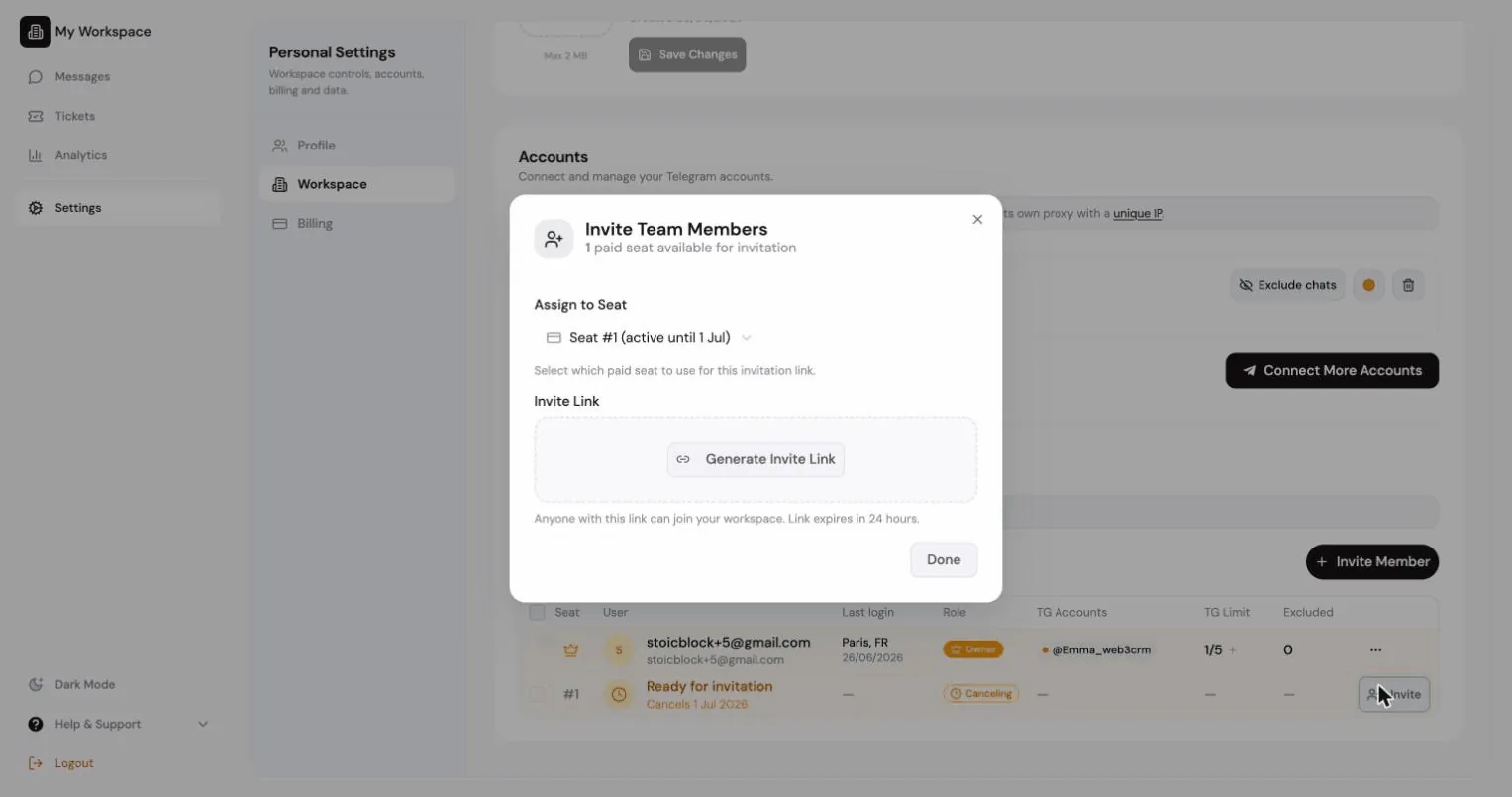1512x797 pixels.
Task: Click the add-user icon in dialog header
Action: 554,240
